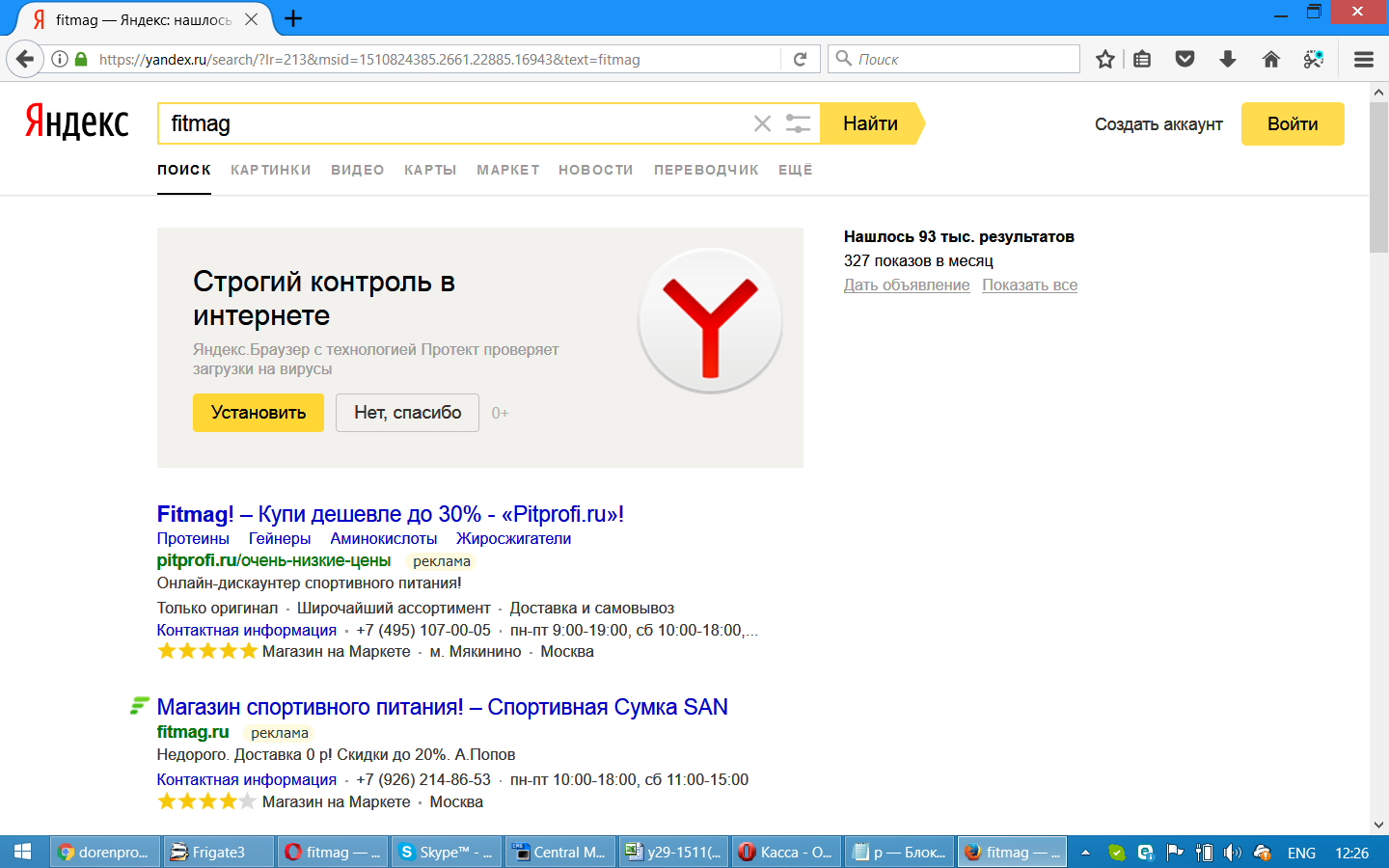Viewport: 1389px width, 868px height.
Task: Open Yandex advanced search settings icon
Action: (798, 123)
